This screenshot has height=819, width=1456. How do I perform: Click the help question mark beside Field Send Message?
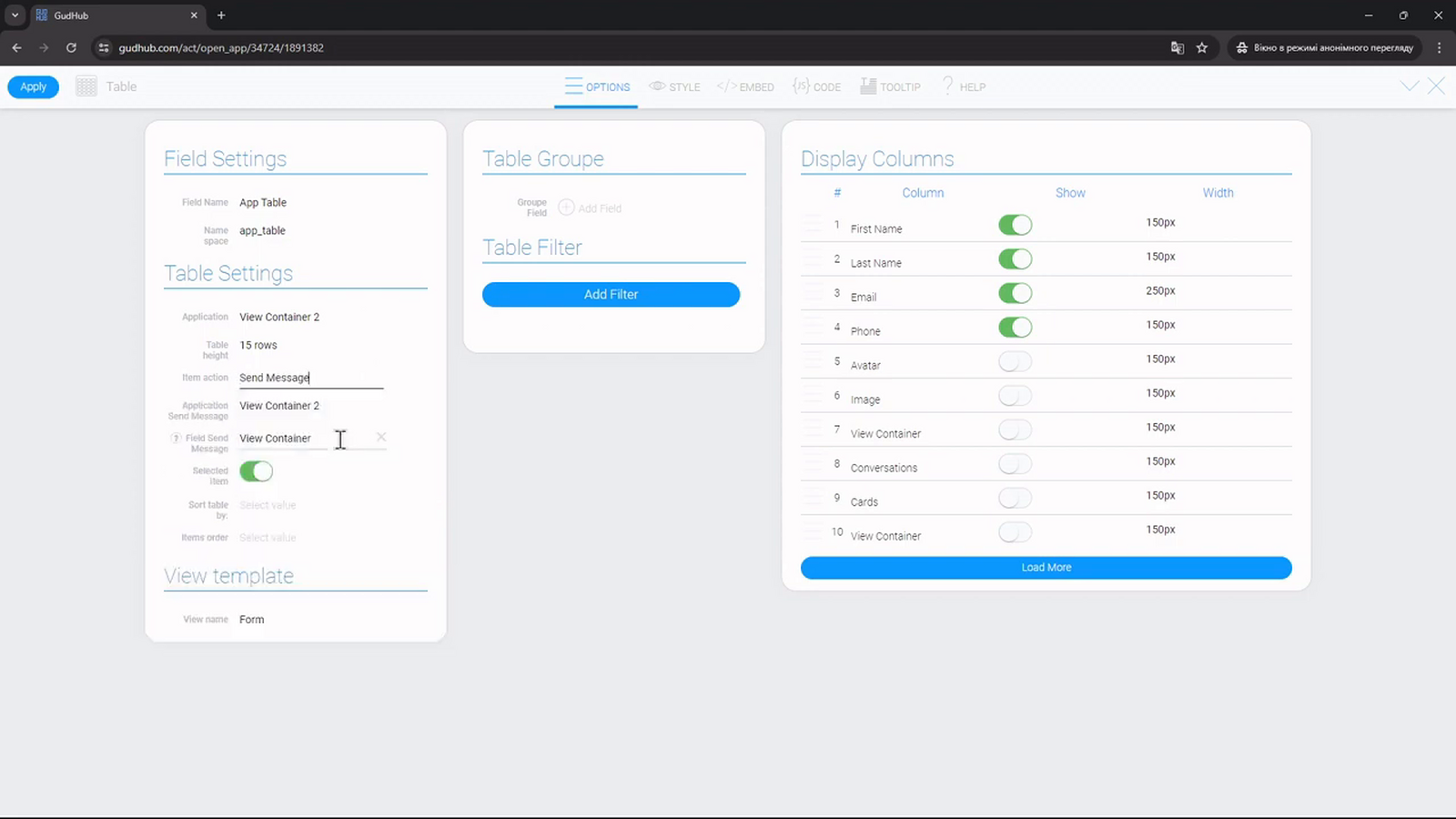pyautogui.click(x=177, y=438)
